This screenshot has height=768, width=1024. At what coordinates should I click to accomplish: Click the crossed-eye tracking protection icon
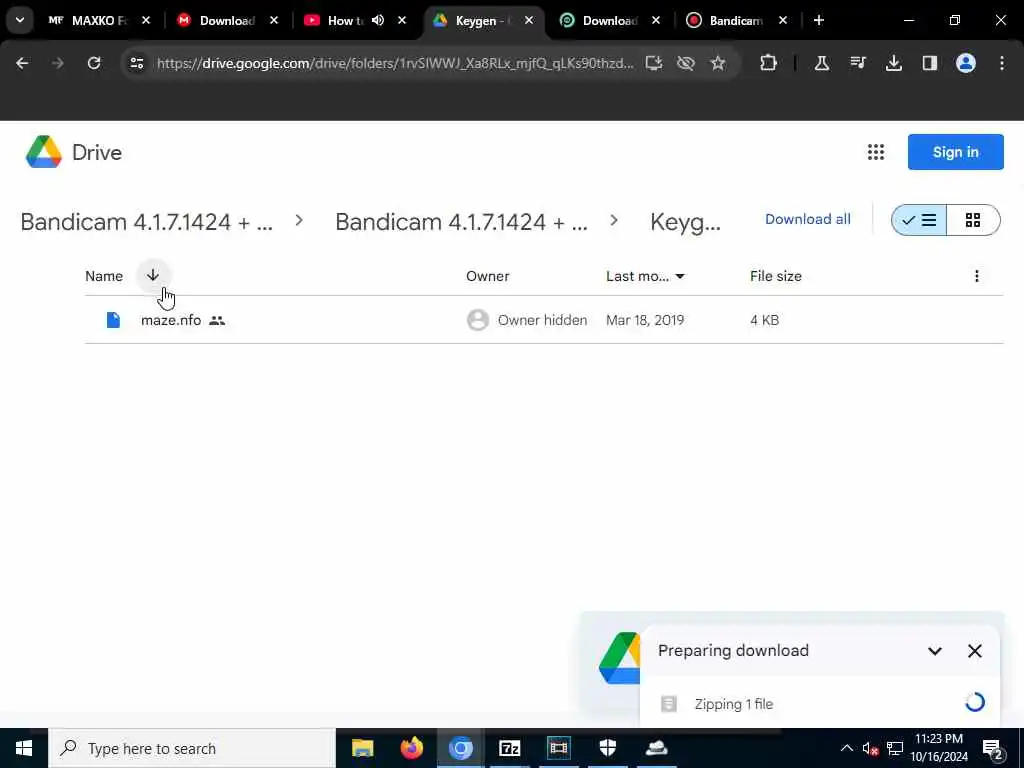click(x=686, y=63)
